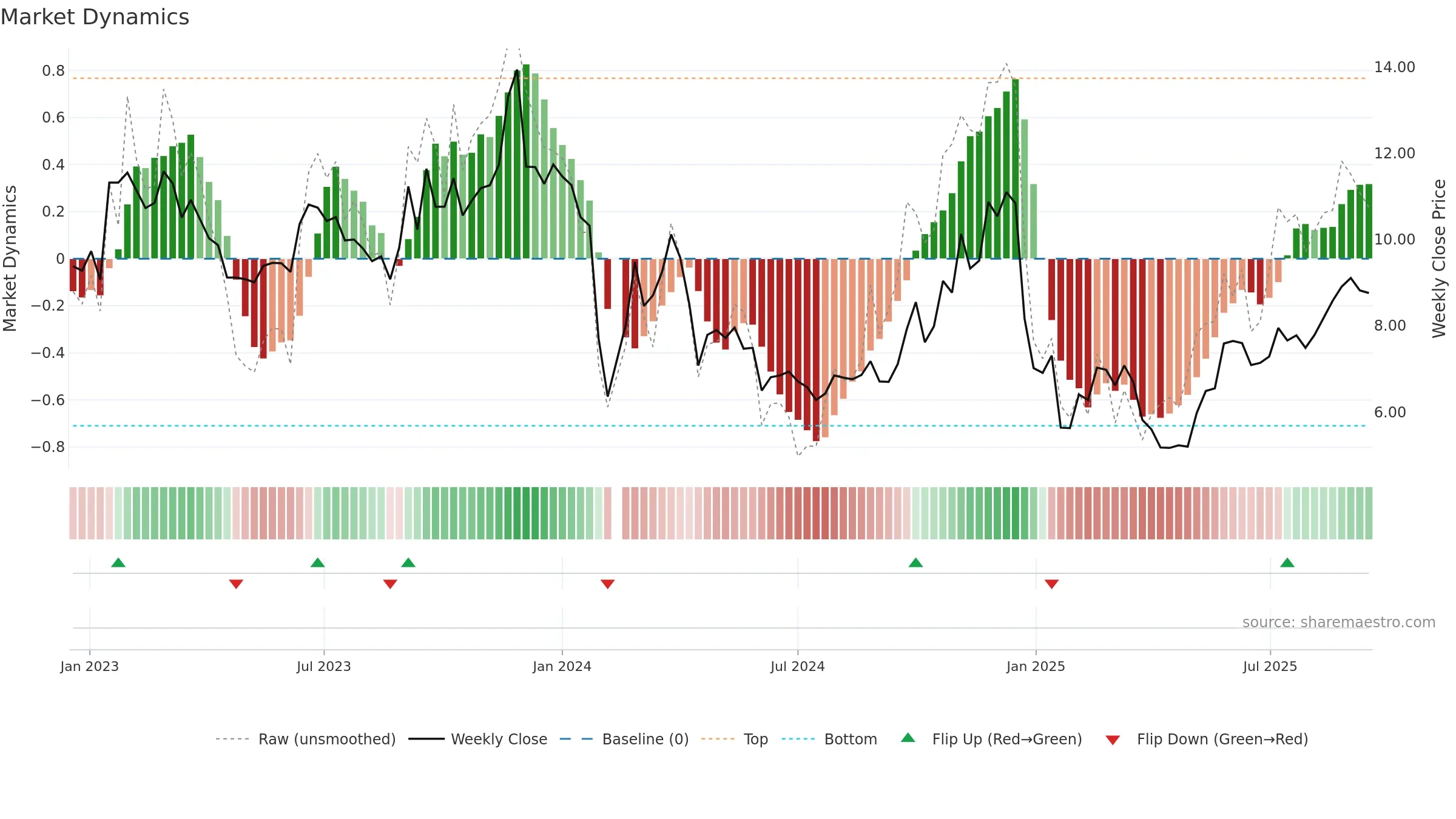
Task: Select the Flip Up marker in autumn 2024
Action: (916, 562)
